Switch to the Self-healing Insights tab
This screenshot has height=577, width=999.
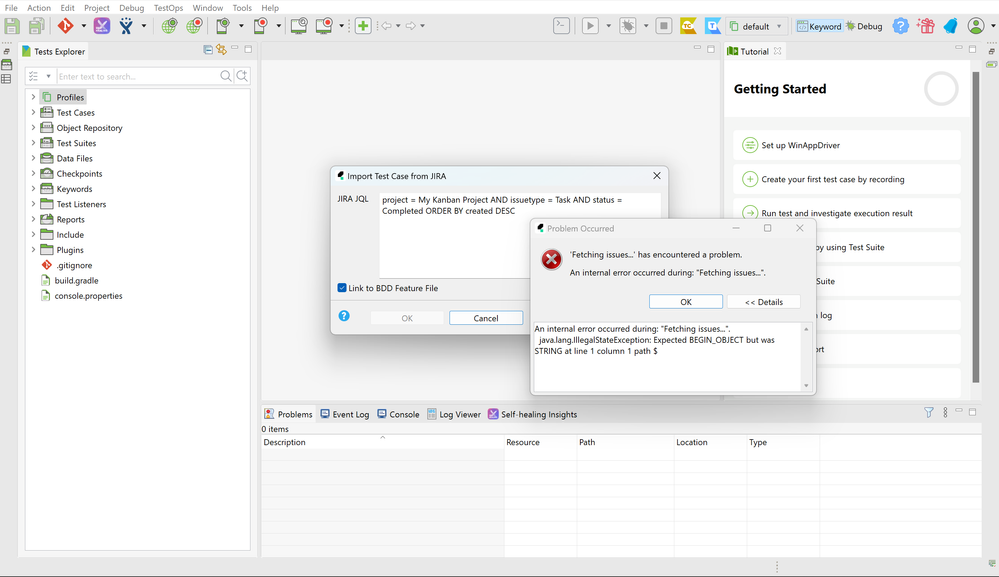[533, 414]
